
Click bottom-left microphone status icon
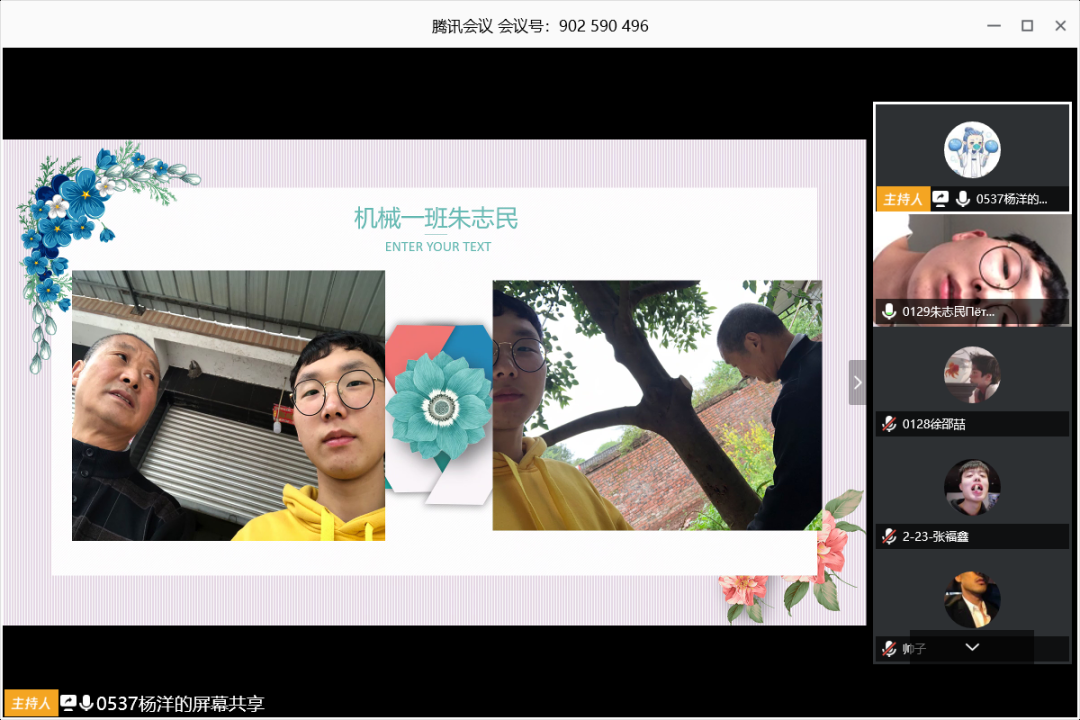tap(87, 703)
